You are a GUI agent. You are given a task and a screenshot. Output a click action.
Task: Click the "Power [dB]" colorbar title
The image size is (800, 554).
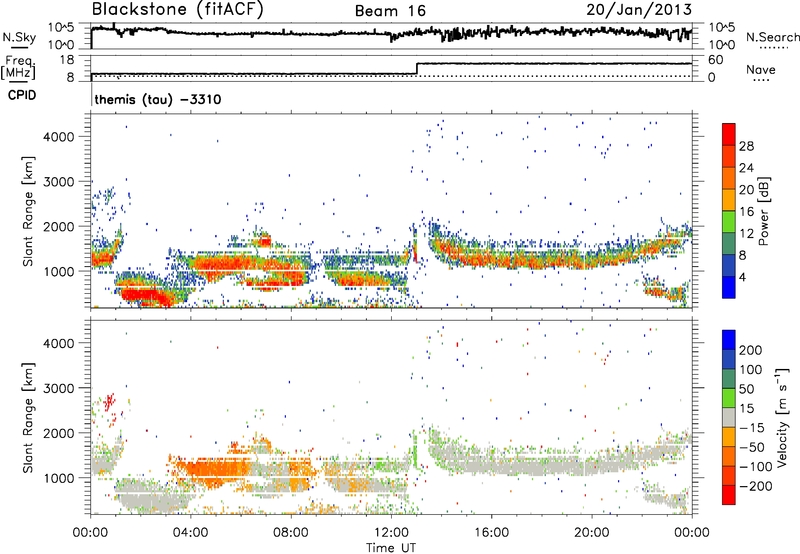tap(764, 211)
